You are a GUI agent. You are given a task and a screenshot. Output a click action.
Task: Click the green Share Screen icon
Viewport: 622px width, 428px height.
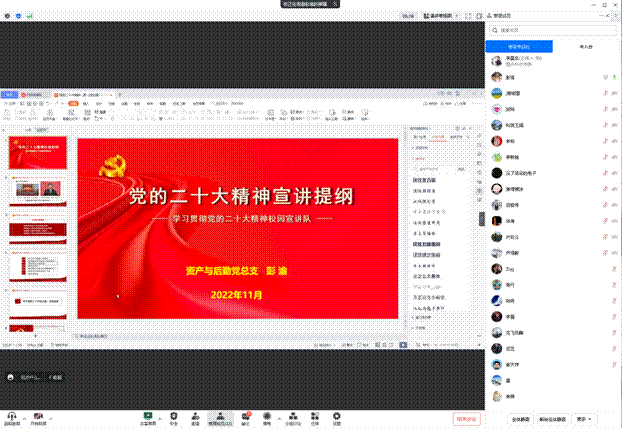(148, 418)
